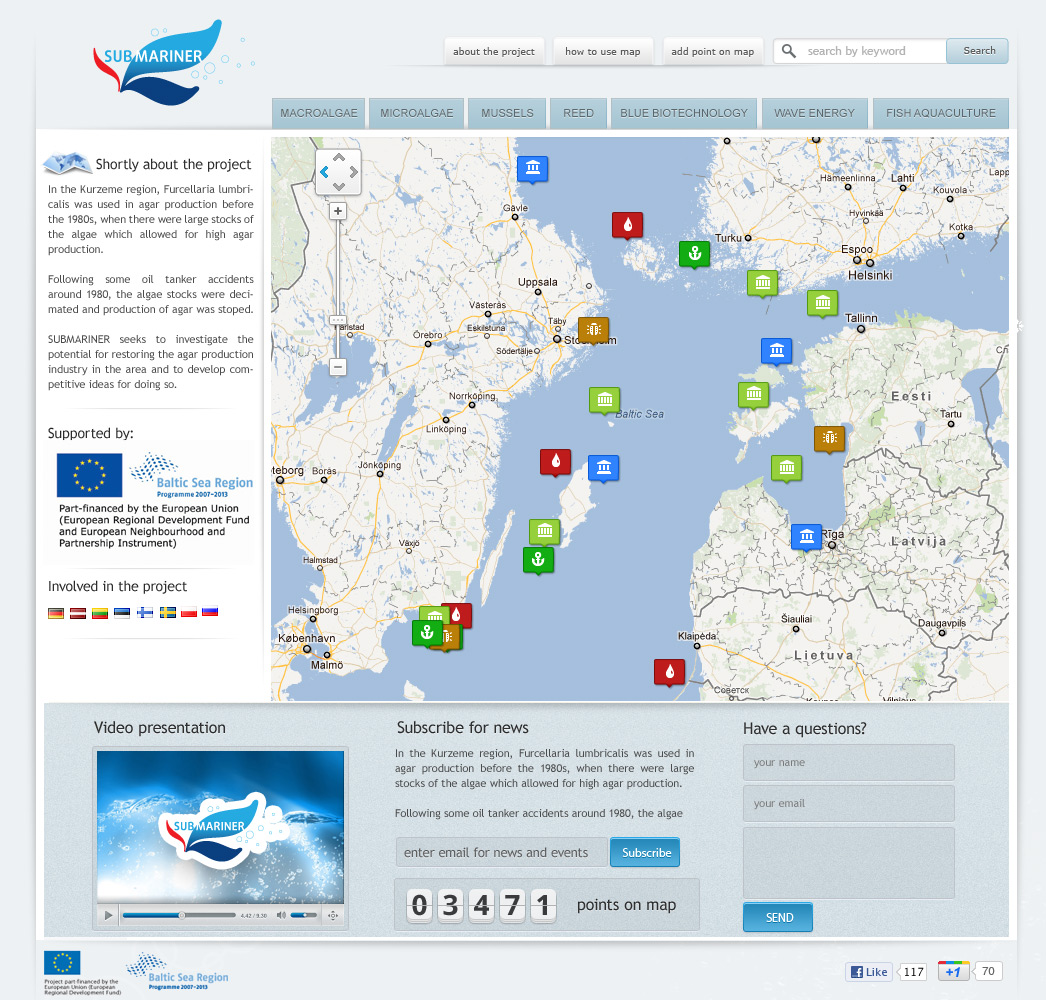Click the brown bug marker near Stockholm
Viewport: 1046px width, 1000px height.
(x=593, y=328)
